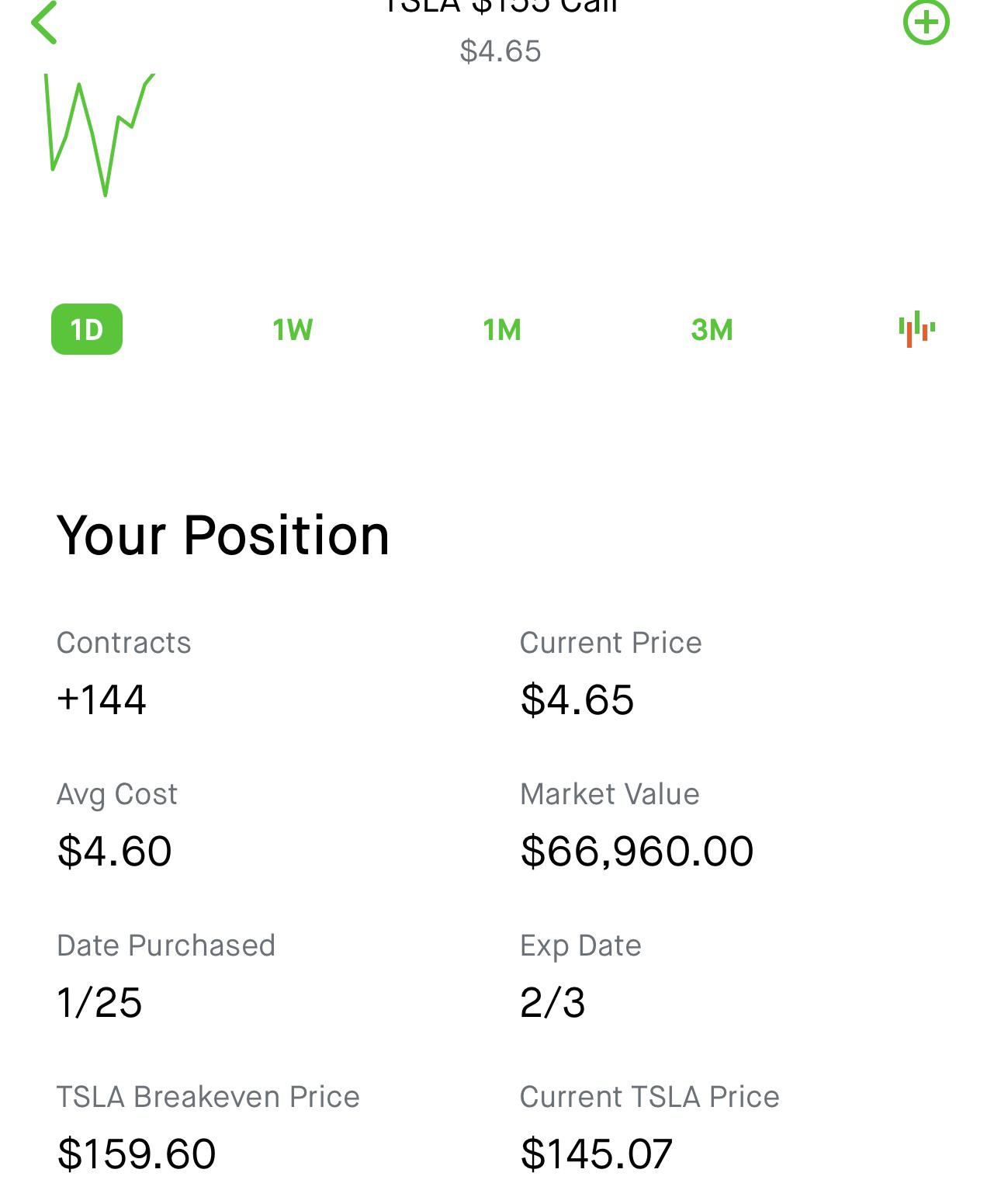Tap the Current TSLA Price $145.07
Viewport: 1001px width, 1204px height.
point(596,1154)
